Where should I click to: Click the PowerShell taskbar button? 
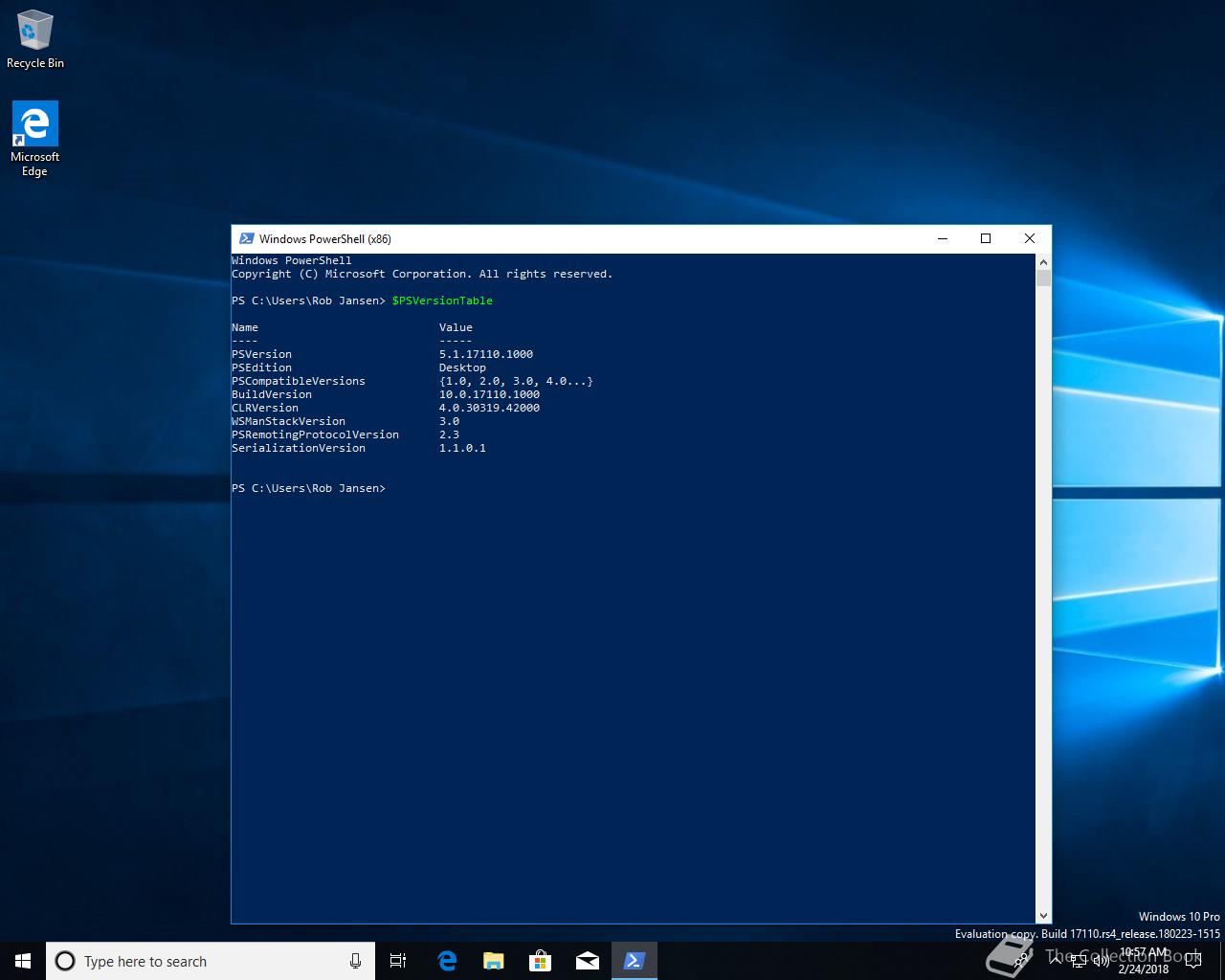tap(635, 961)
